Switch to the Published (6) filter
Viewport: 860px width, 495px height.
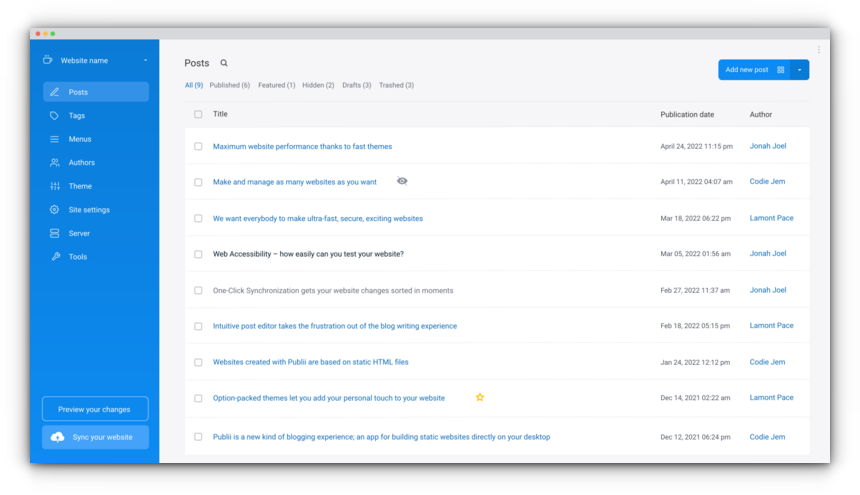click(x=229, y=85)
